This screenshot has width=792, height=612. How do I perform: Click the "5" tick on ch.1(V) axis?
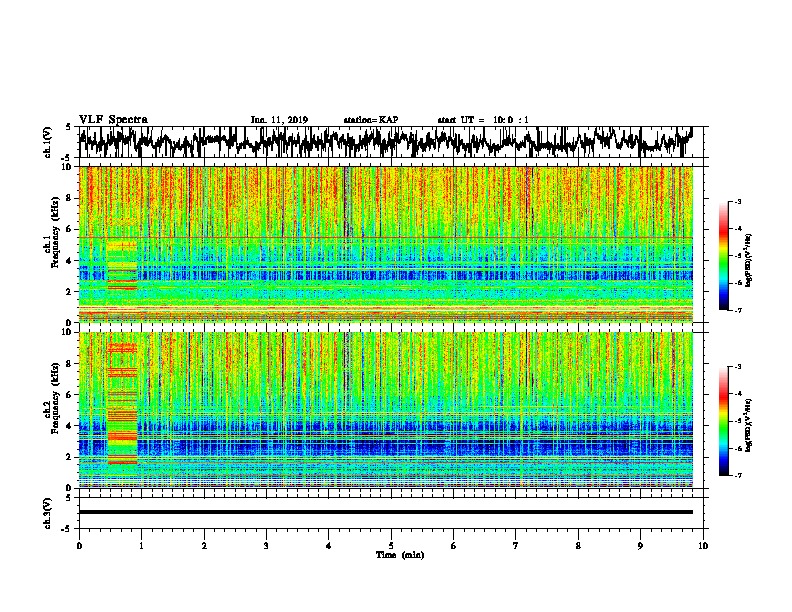(69, 127)
